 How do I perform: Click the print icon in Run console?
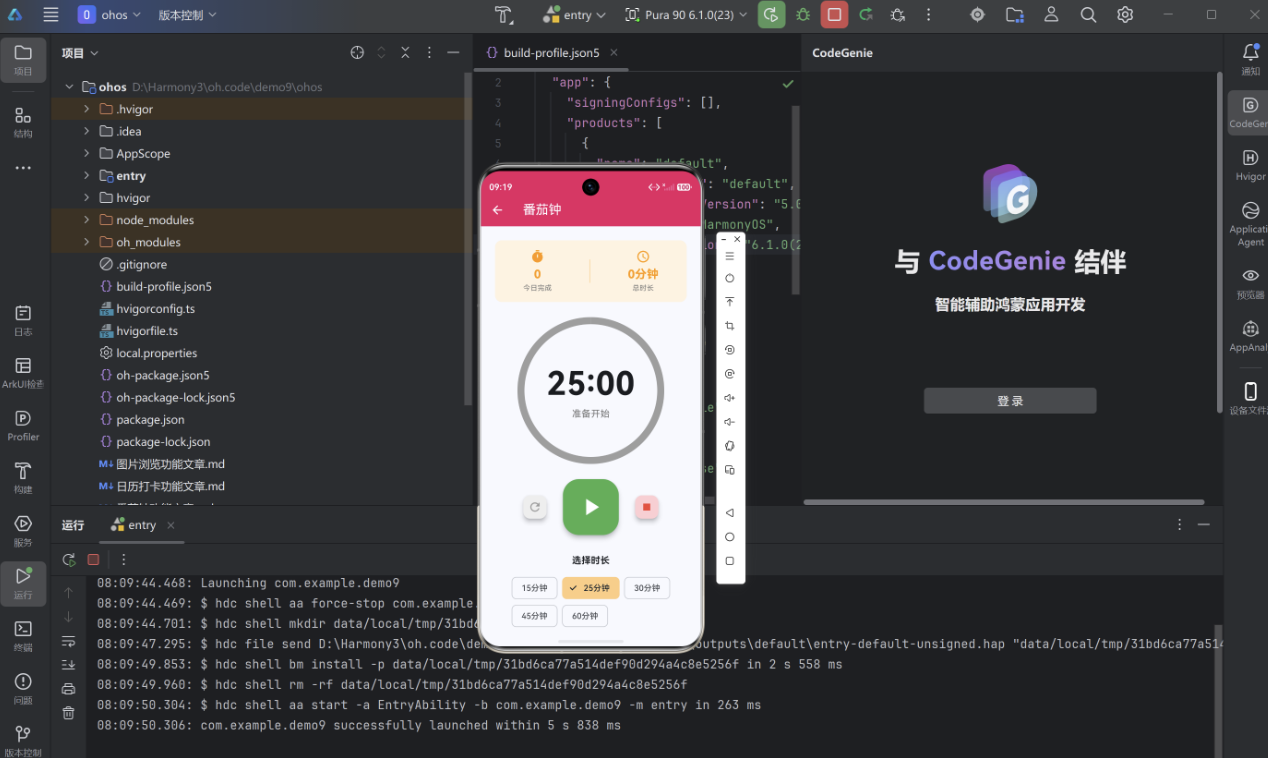pyautogui.click(x=68, y=689)
